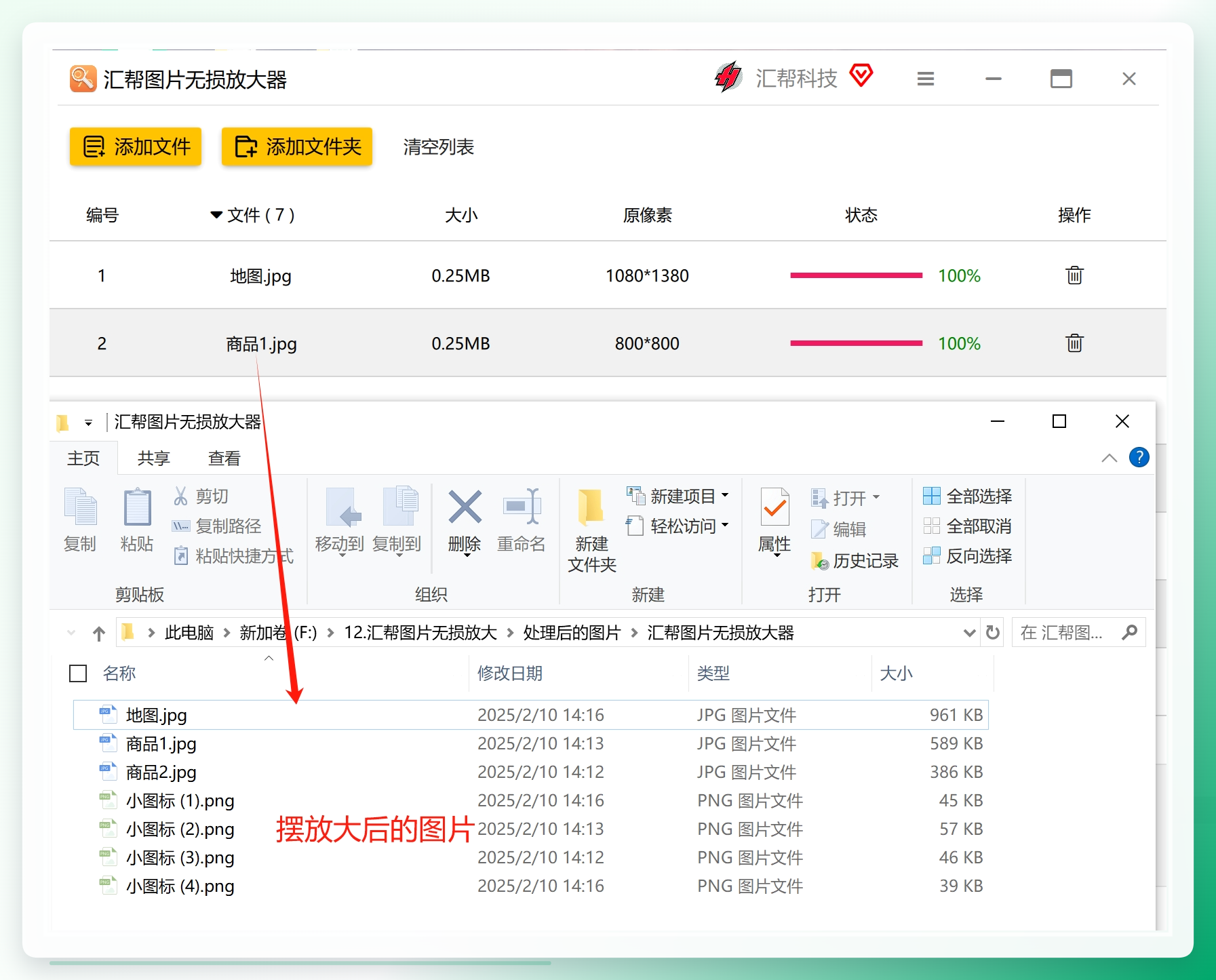
Task: Click 此电脑 in the address path
Action: (189, 633)
